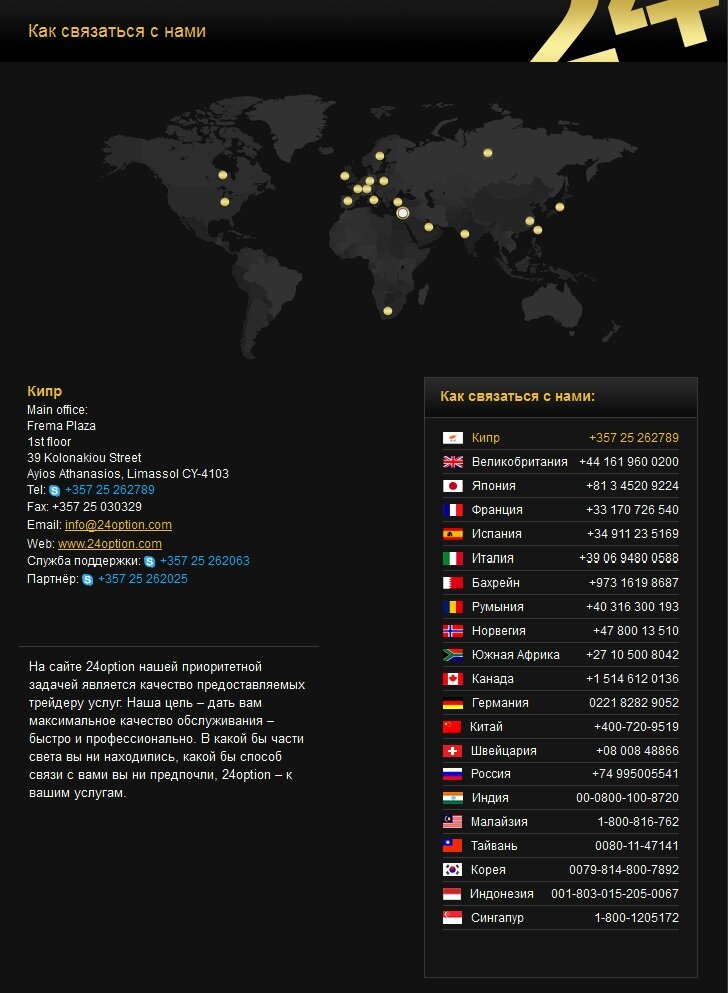
Task: Click the Cyprus flag icon
Action: [453, 438]
